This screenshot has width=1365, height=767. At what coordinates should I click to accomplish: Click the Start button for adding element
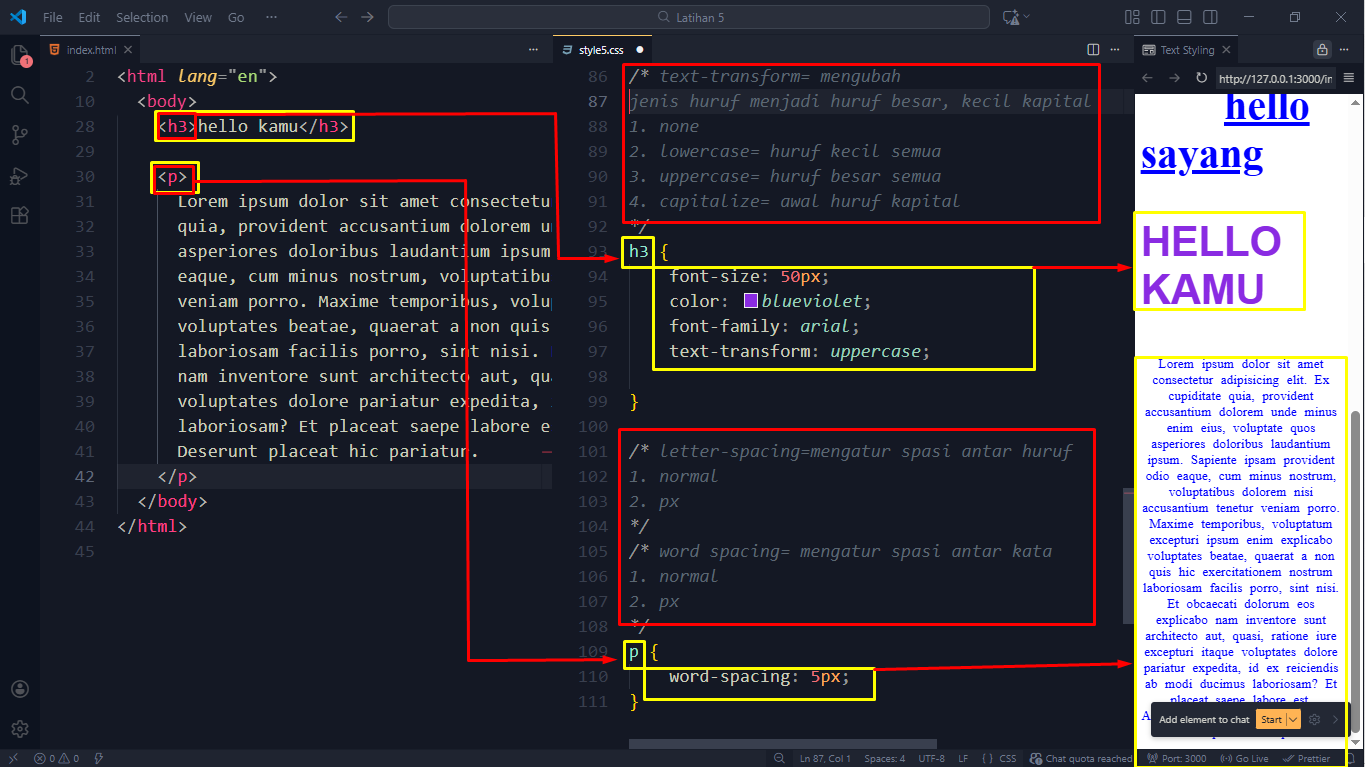[1271, 719]
